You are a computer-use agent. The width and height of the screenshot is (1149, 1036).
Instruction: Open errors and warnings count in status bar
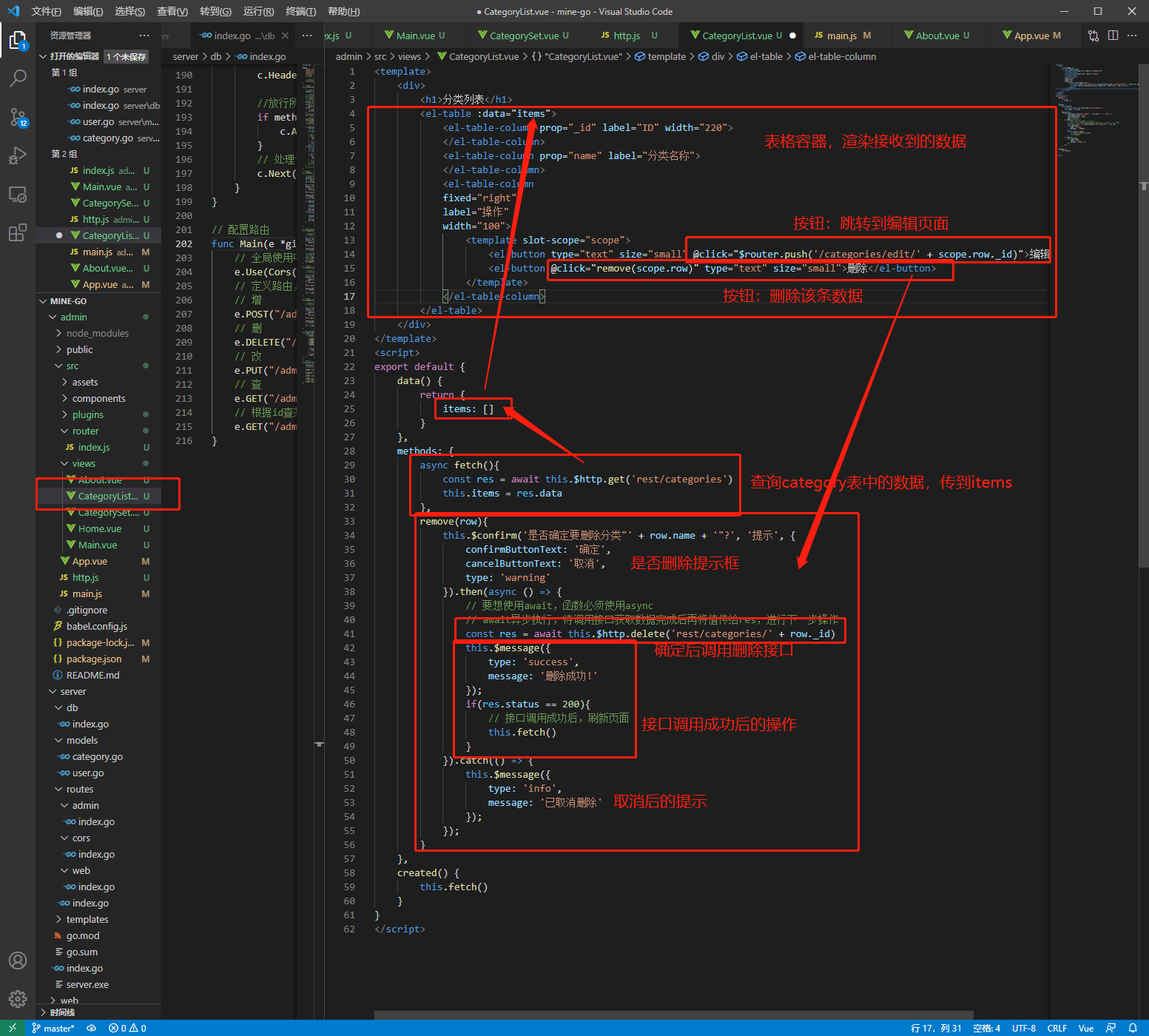click(x=127, y=1028)
